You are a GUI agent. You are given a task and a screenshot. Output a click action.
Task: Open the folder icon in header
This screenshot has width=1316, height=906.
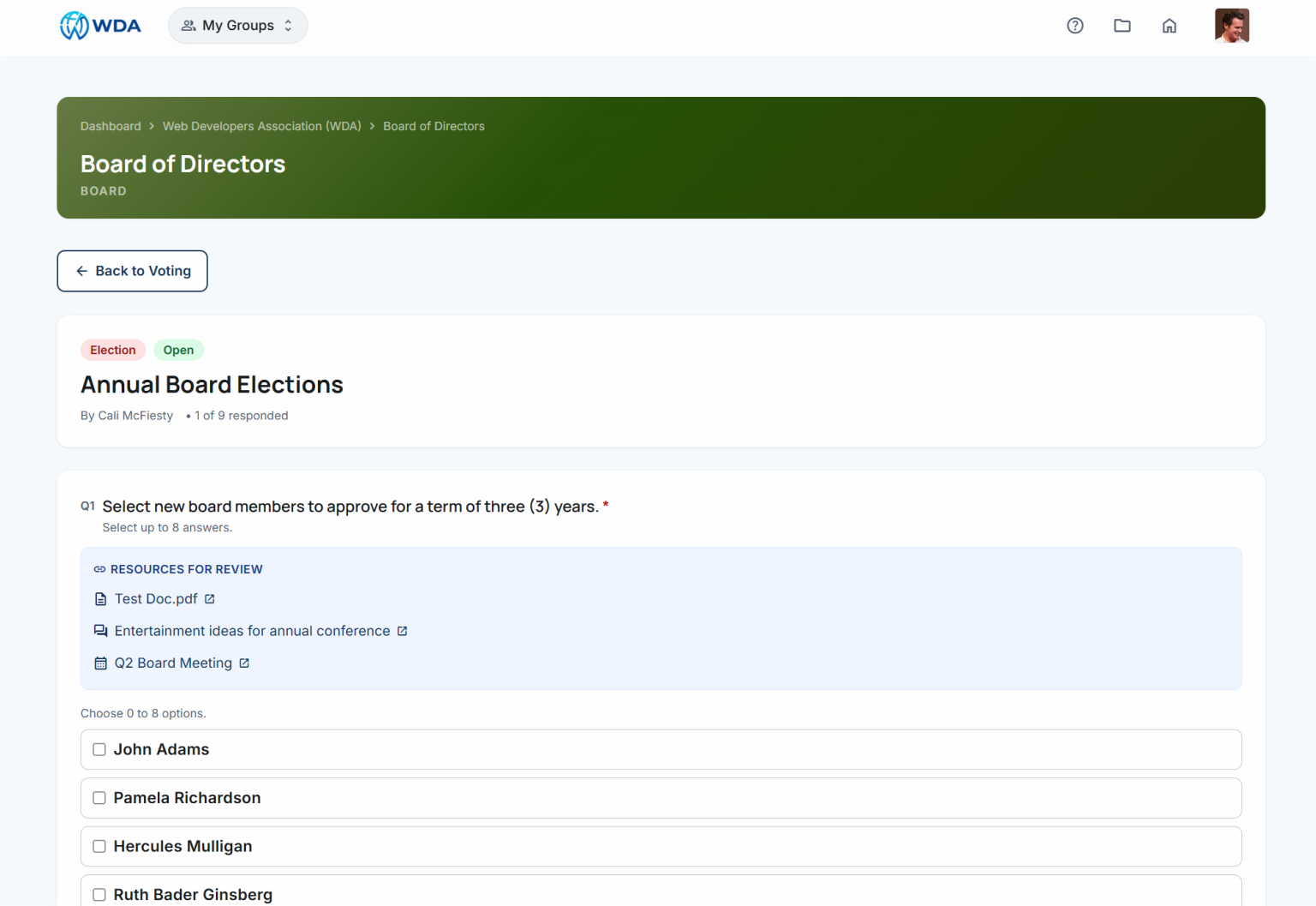(x=1122, y=26)
